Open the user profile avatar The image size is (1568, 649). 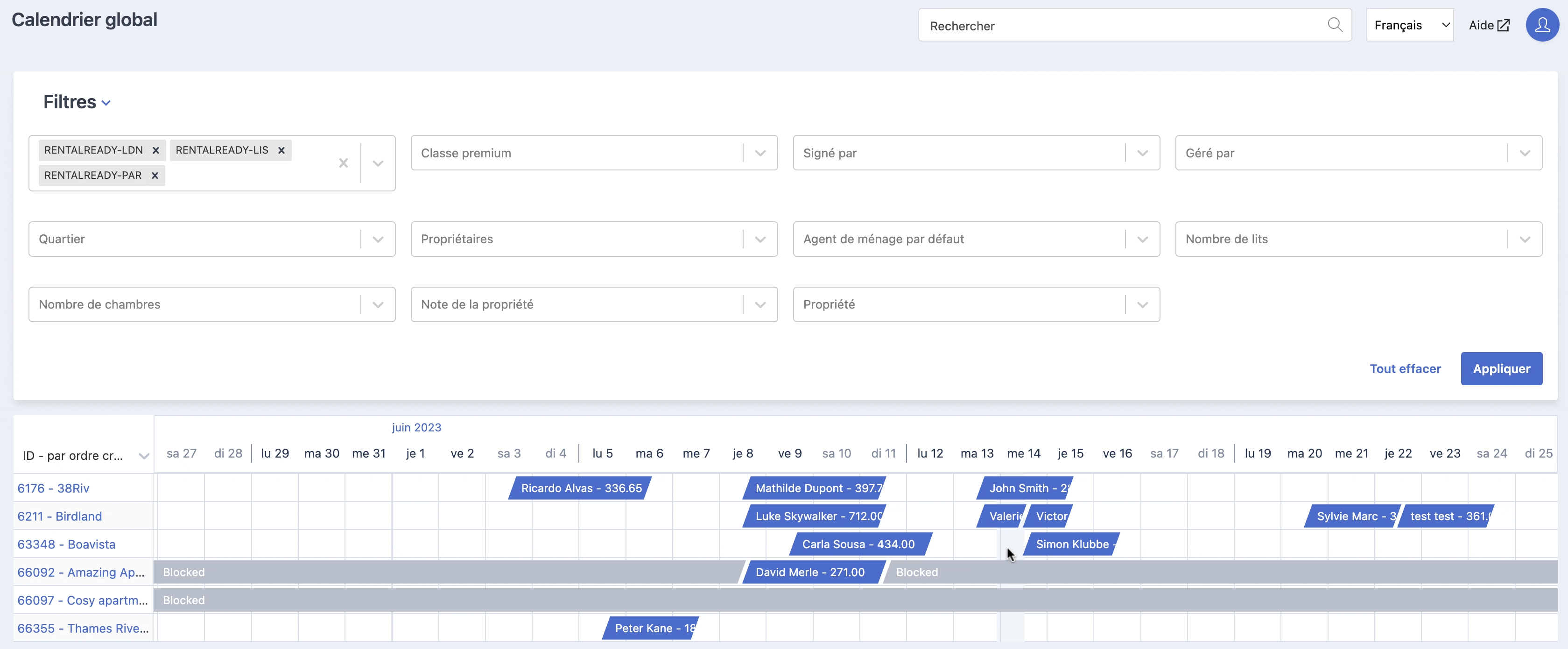pyautogui.click(x=1542, y=25)
